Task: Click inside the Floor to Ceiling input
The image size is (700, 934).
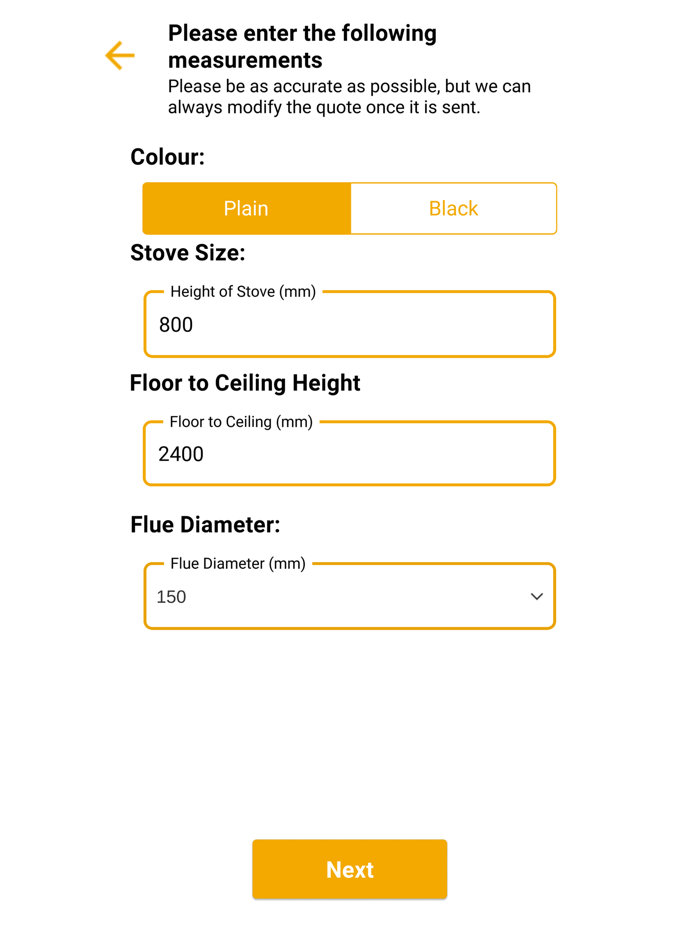Action: [x=349, y=453]
